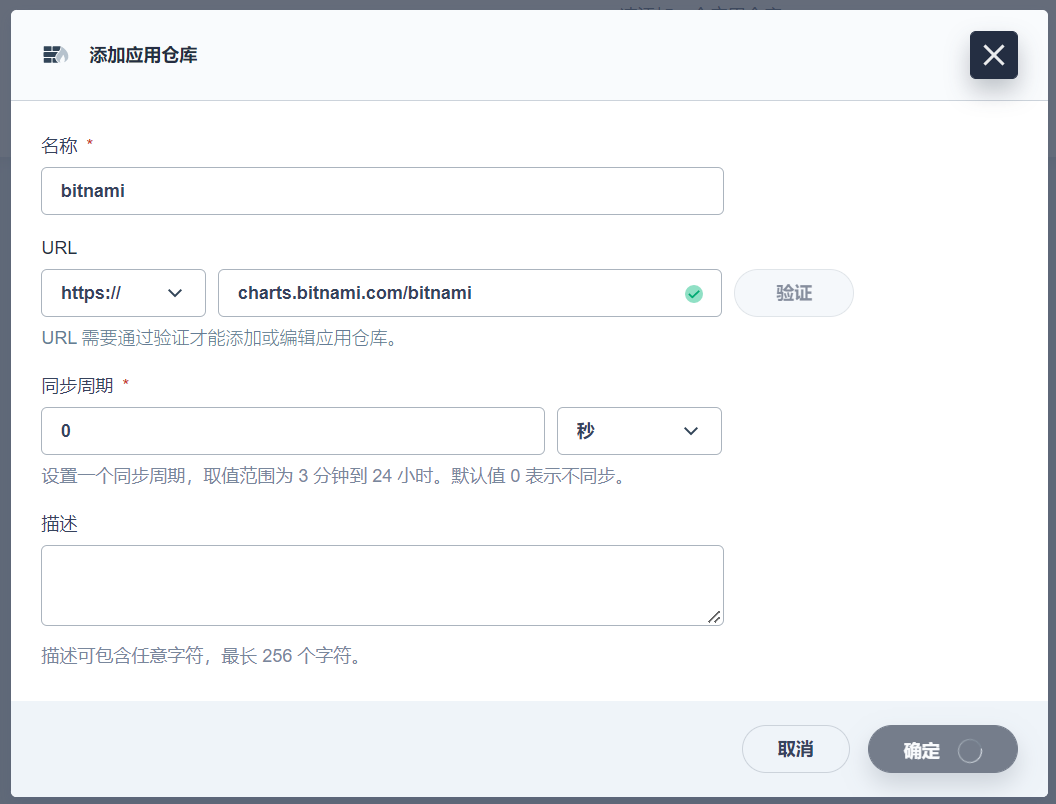Click the 同步周期 label
Image resolution: width=1056 pixels, height=804 pixels.
(x=77, y=386)
